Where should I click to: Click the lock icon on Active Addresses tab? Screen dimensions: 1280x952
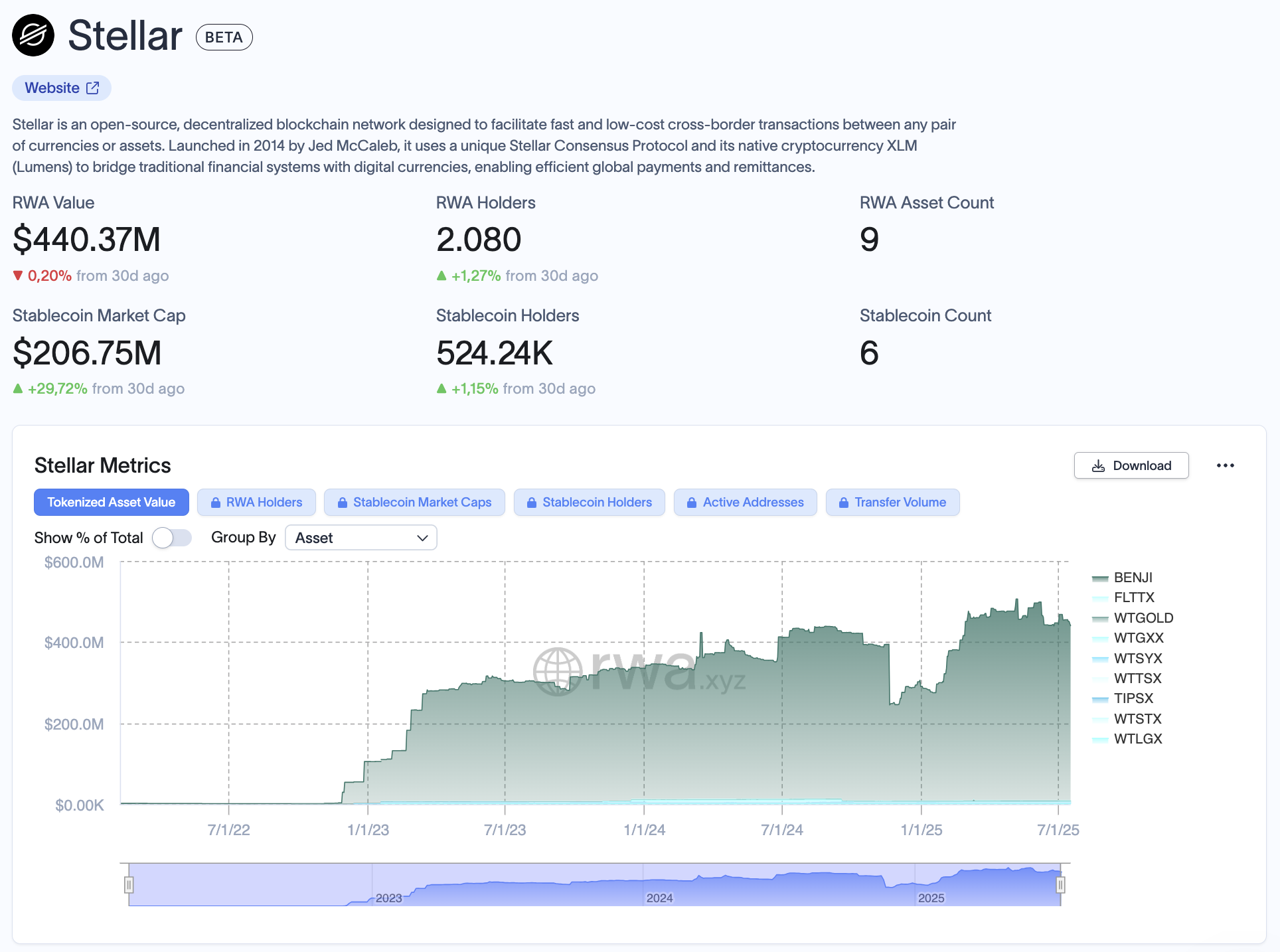(x=692, y=503)
